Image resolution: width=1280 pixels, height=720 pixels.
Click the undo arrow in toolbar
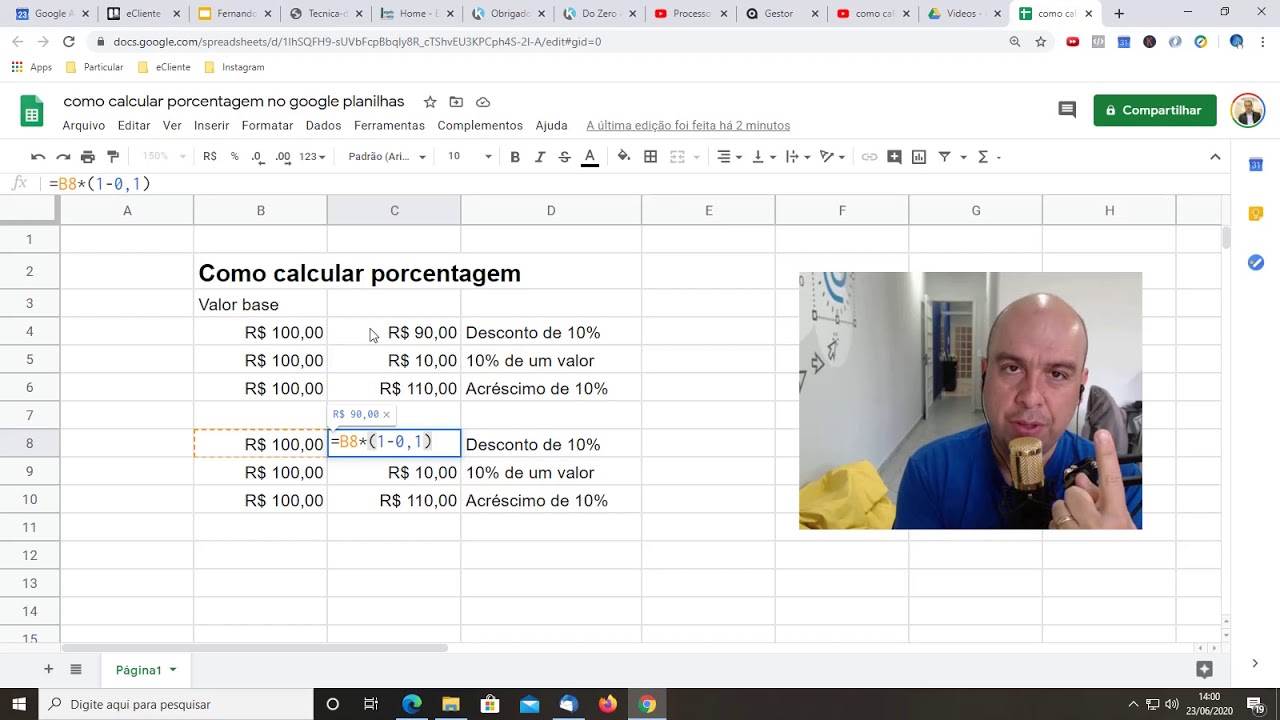click(38, 157)
